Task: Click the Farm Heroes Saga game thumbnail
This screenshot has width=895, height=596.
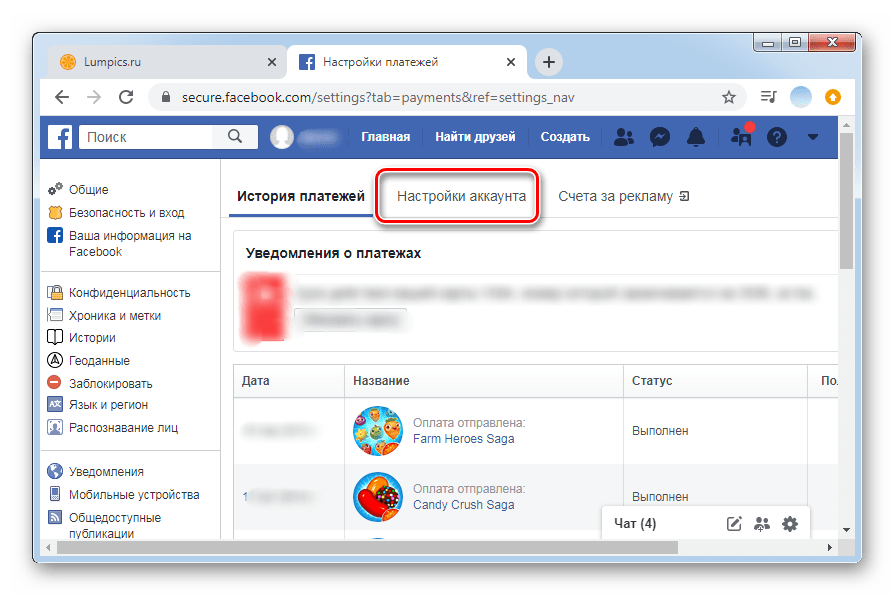Action: tap(378, 431)
